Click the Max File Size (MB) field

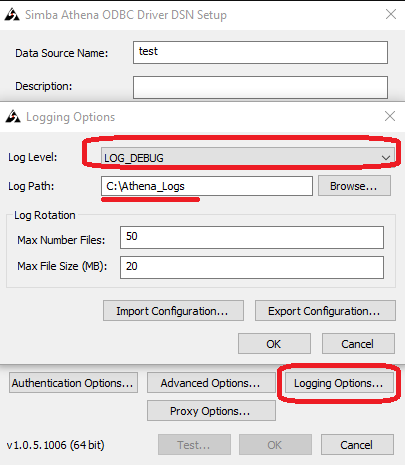coord(252,267)
